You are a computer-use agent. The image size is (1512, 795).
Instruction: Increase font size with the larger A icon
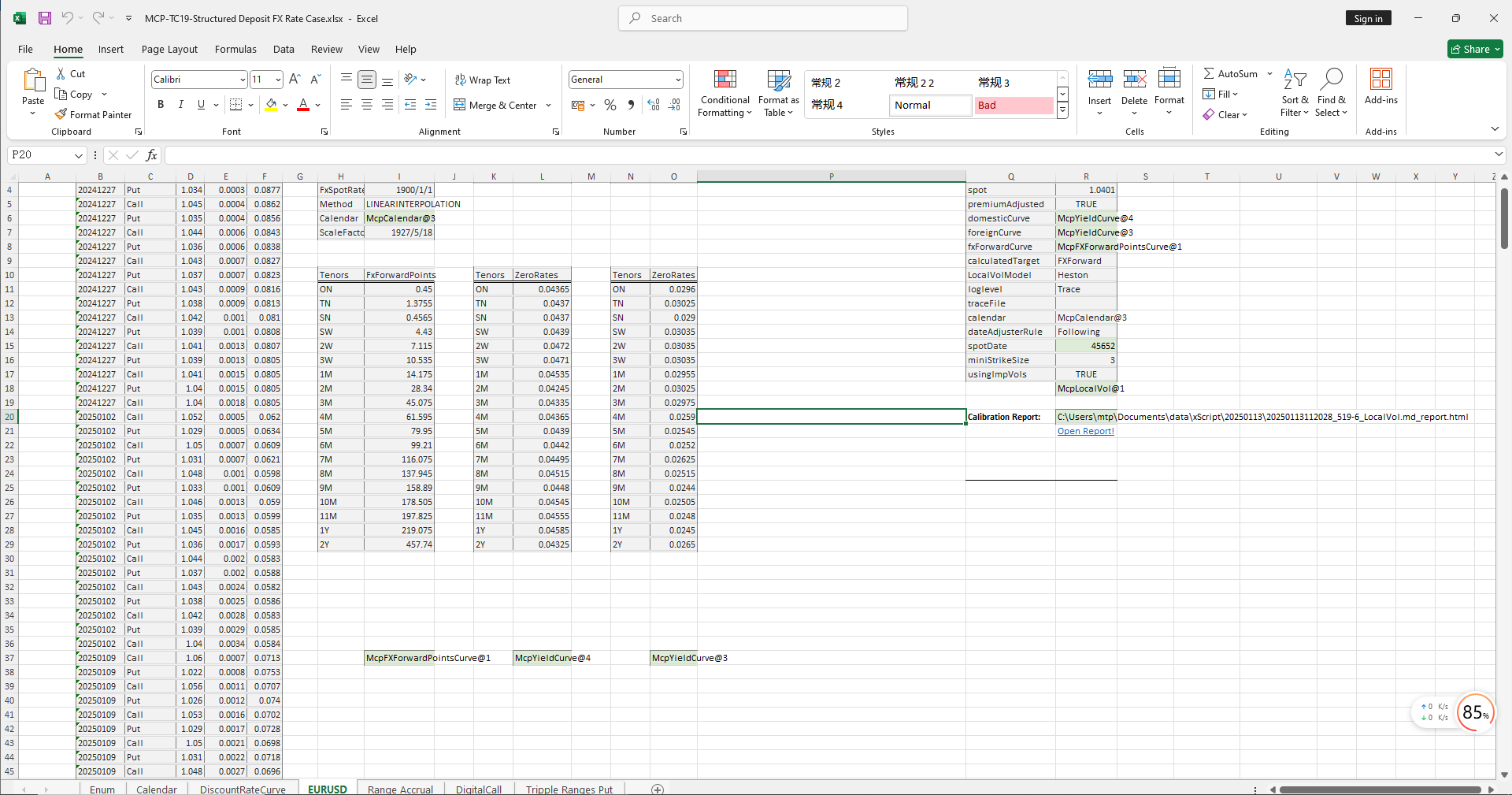pyautogui.click(x=295, y=79)
